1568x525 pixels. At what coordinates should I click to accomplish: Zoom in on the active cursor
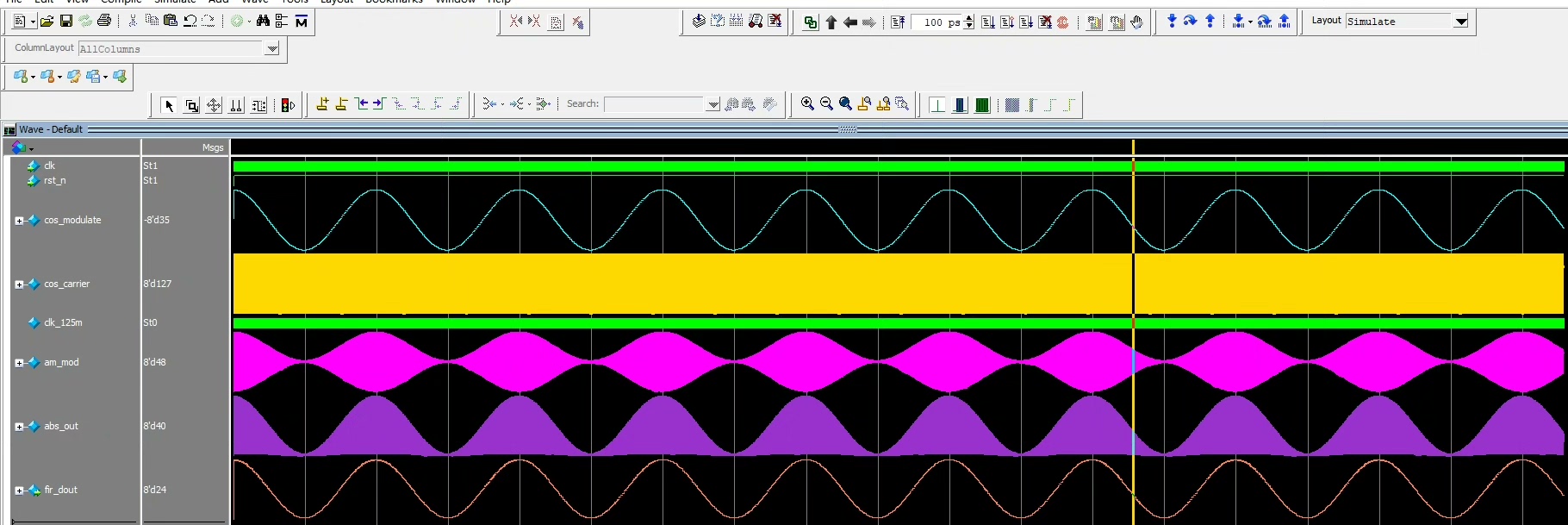coord(864,103)
